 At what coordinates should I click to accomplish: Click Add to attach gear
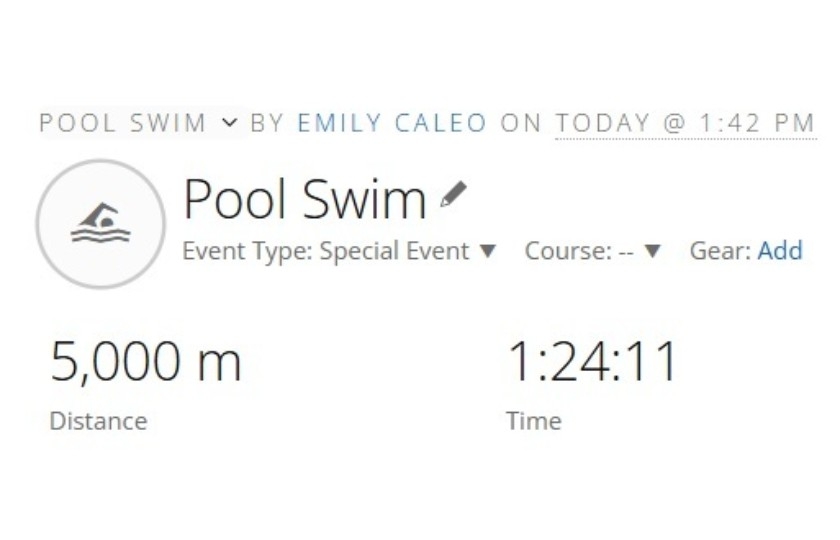click(780, 251)
